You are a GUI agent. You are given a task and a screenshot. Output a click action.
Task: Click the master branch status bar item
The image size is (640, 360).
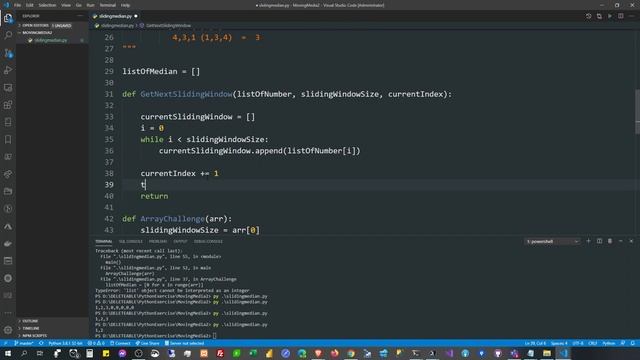click(x=24, y=343)
